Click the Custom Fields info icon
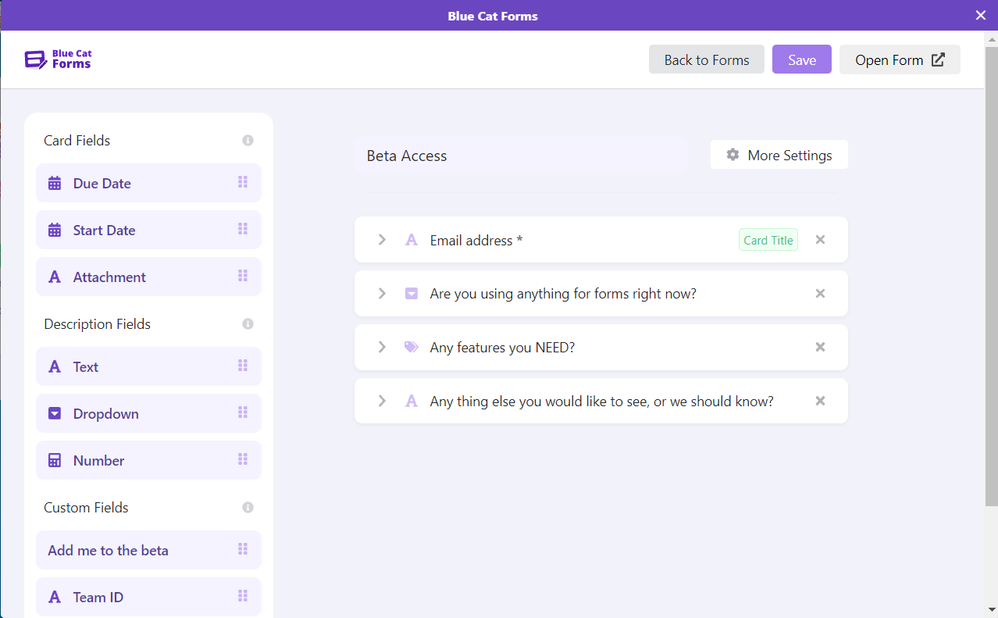 (x=248, y=507)
